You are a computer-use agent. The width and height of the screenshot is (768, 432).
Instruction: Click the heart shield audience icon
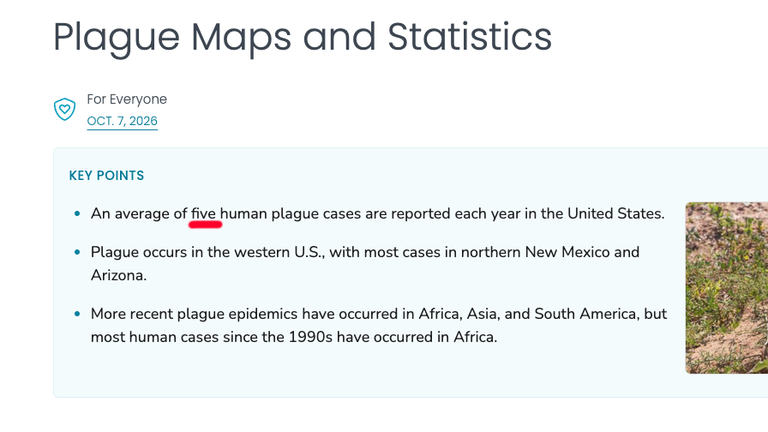[65, 109]
